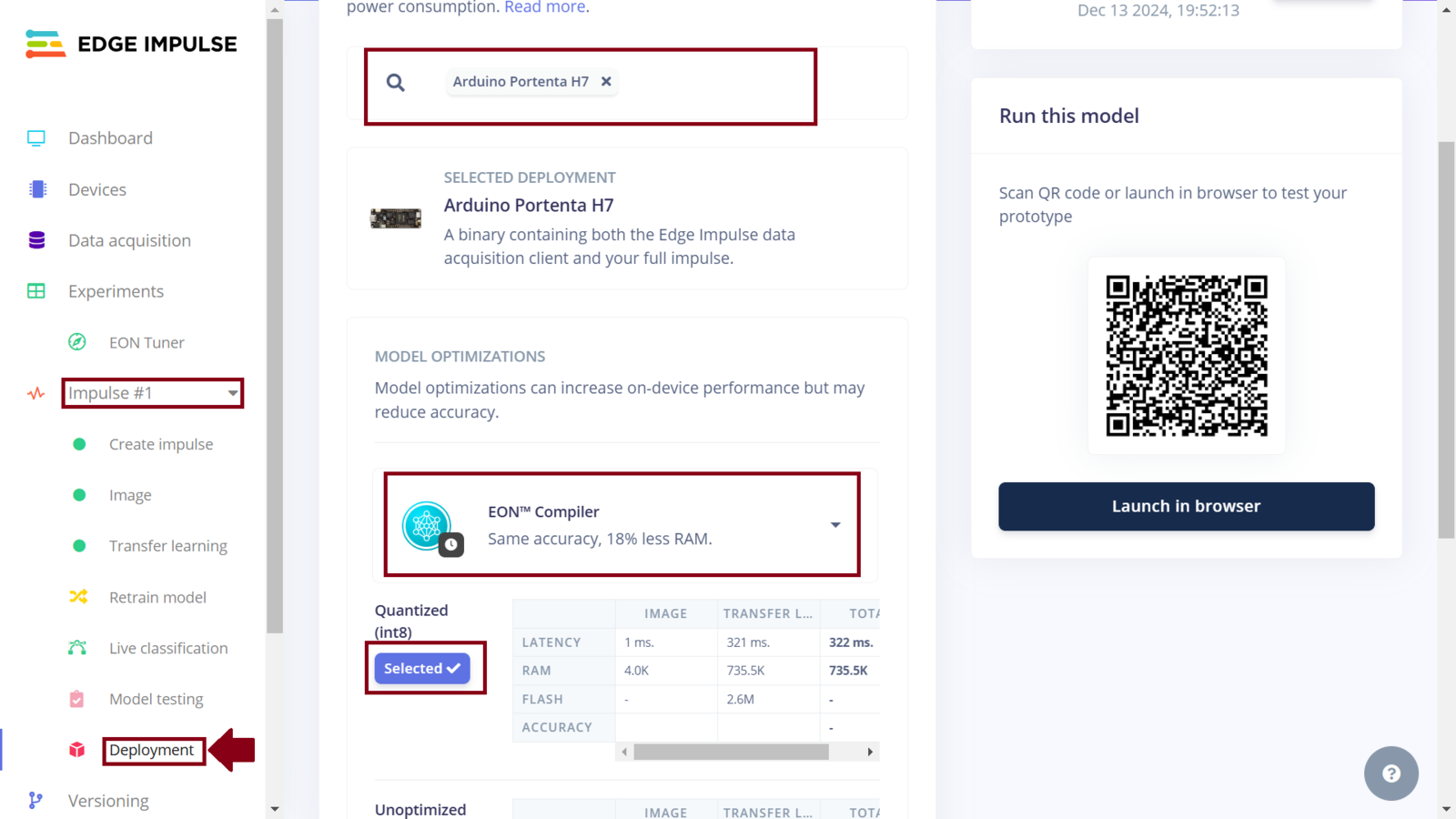This screenshot has width=1456, height=819.
Task: Click the EON Tuner compass icon
Action: click(x=77, y=342)
